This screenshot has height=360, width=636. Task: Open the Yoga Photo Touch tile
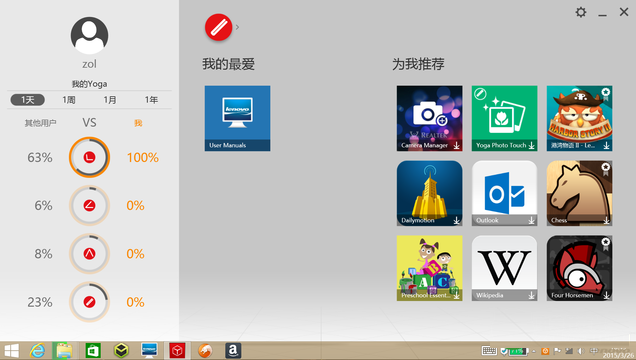(505, 118)
